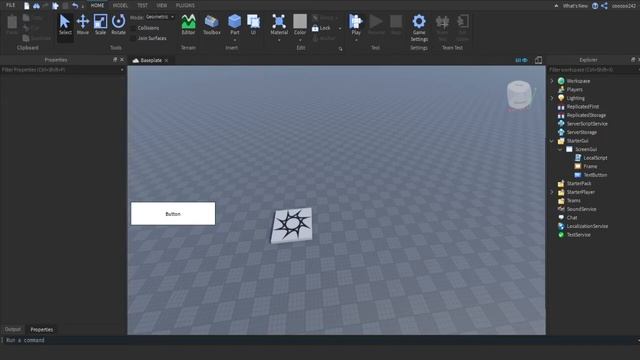
Task: Click the device emulator icon above viewport
Action: click(x=538, y=60)
